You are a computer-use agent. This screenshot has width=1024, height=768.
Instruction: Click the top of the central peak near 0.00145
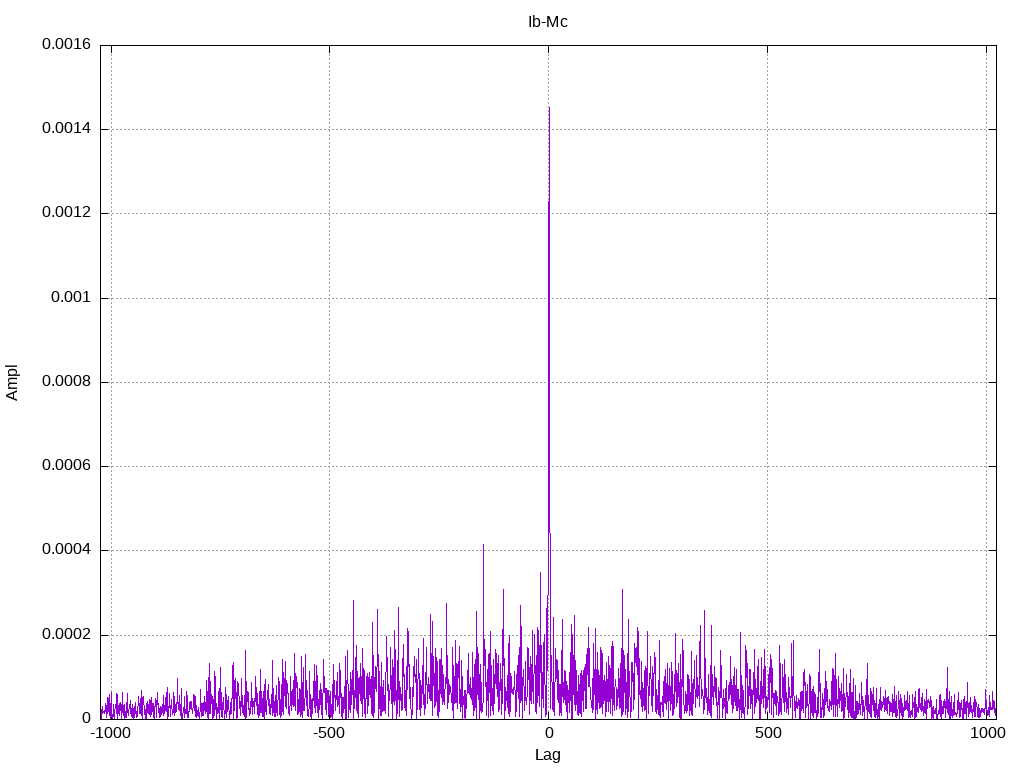point(549,108)
